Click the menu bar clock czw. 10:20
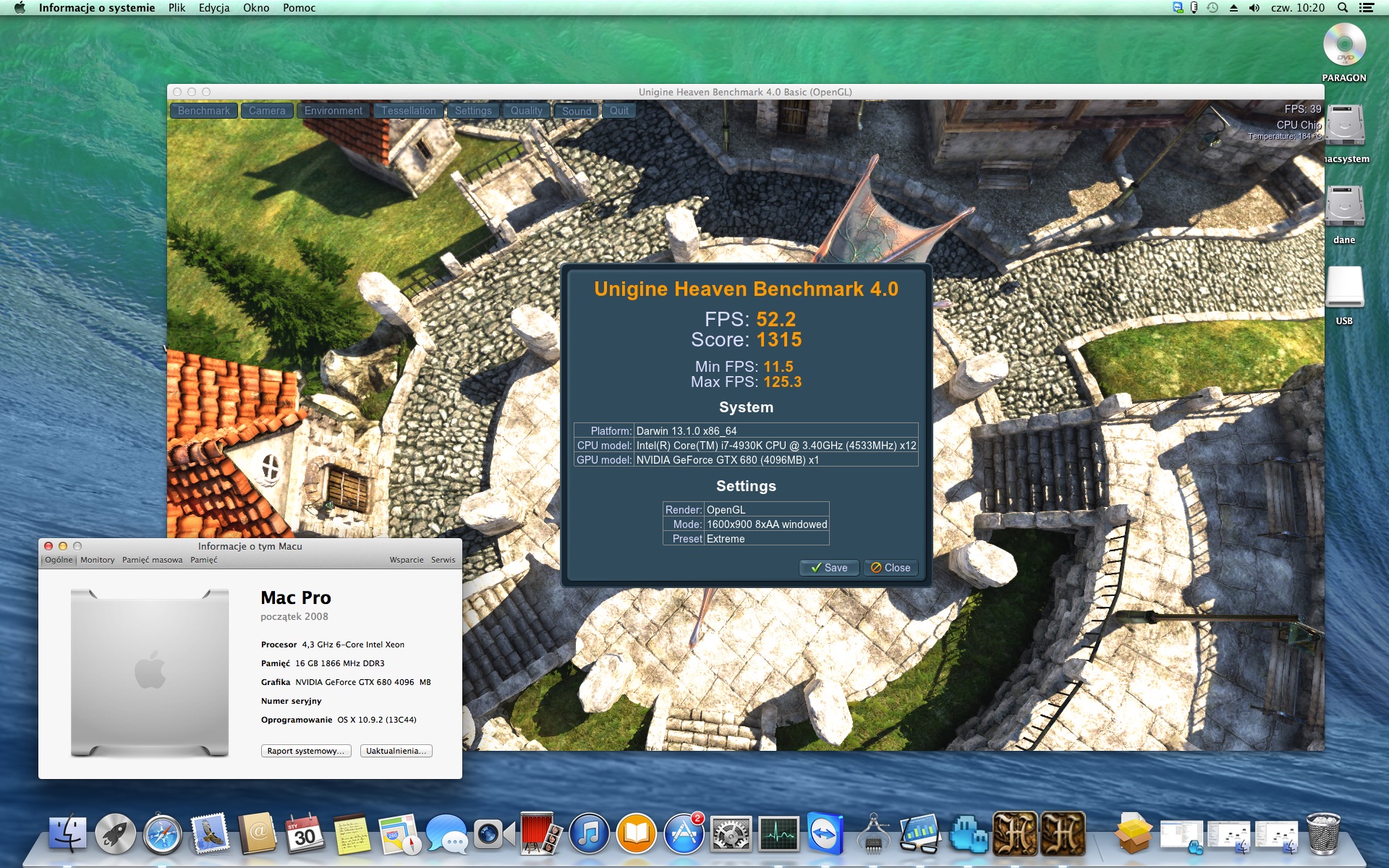Image resolution: width=1389 pixels, height=868 pixels. coord(1298,8)
